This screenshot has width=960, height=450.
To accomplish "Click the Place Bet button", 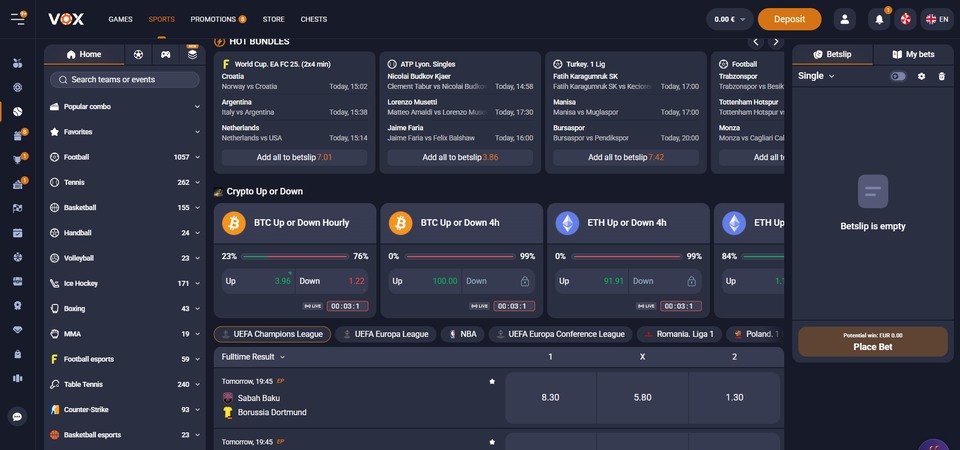I will click(872, 342).
